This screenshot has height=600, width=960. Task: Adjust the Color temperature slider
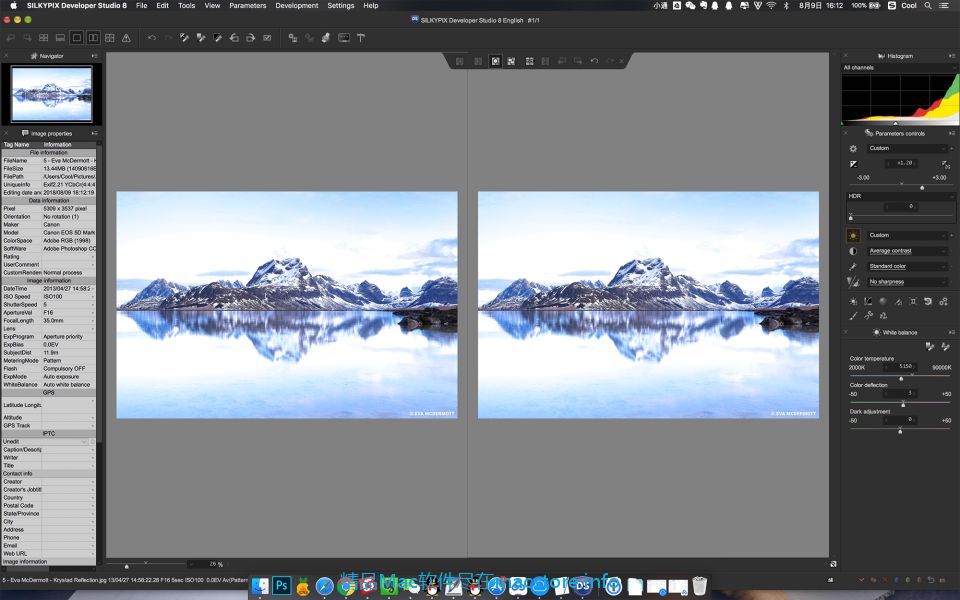tap(901, 378)
